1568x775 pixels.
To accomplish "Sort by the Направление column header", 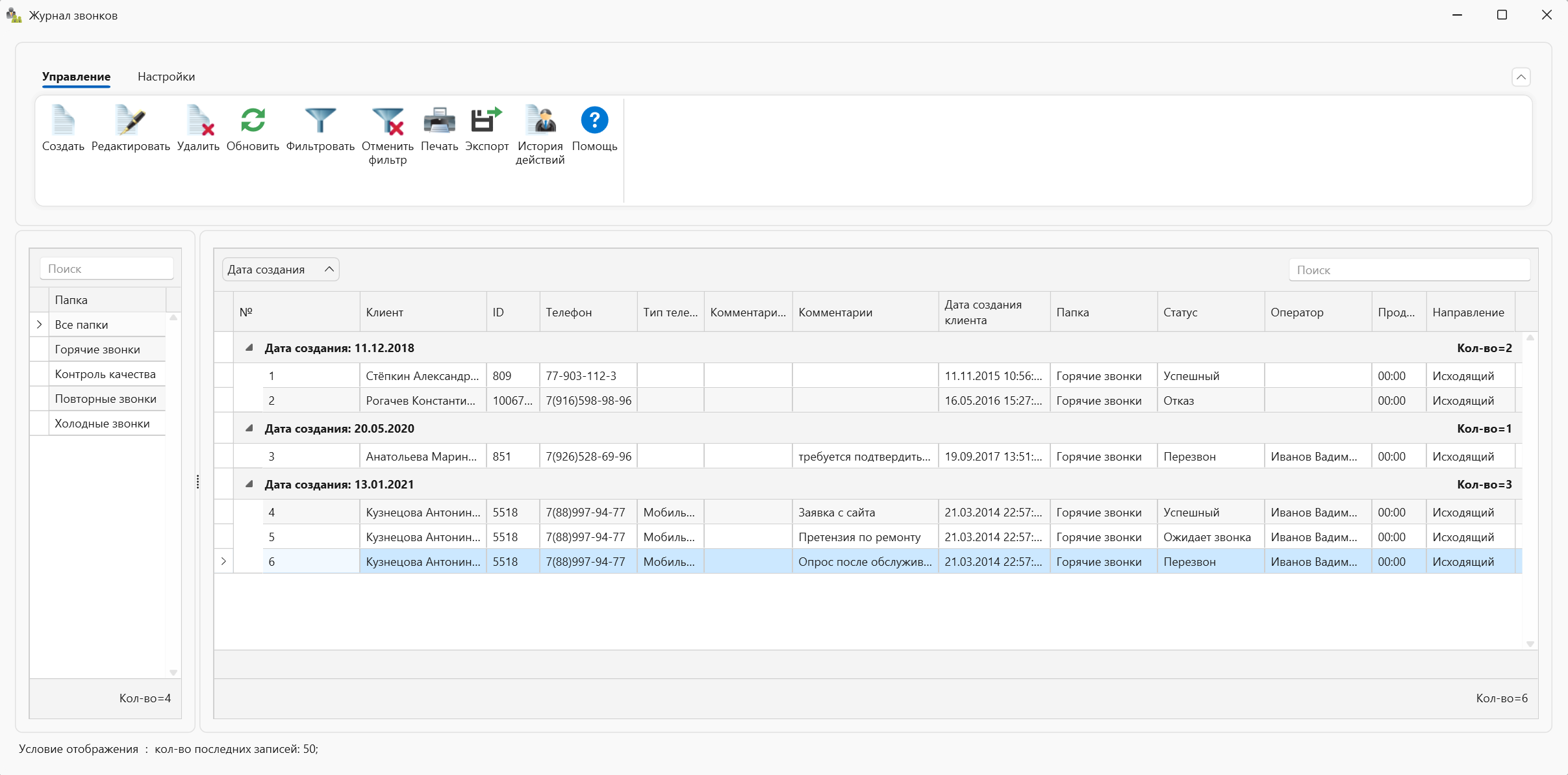I will coord(1470,312).
